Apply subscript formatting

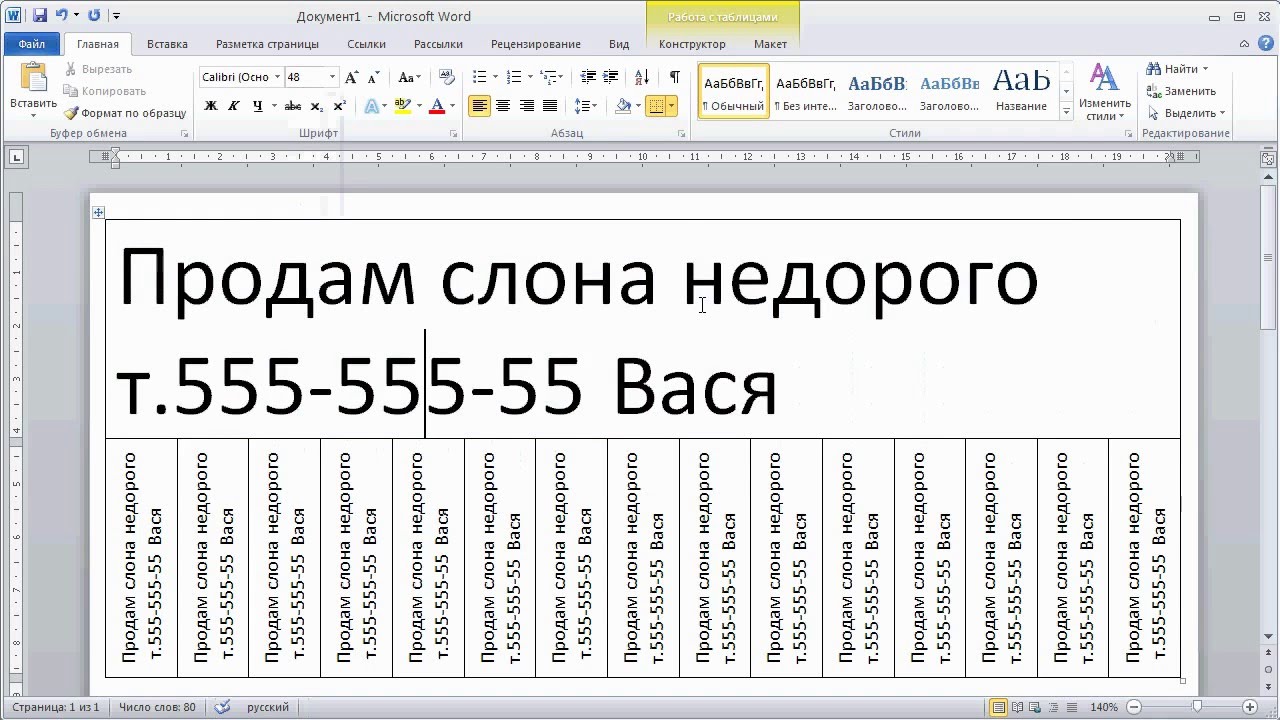click(317, 106)
